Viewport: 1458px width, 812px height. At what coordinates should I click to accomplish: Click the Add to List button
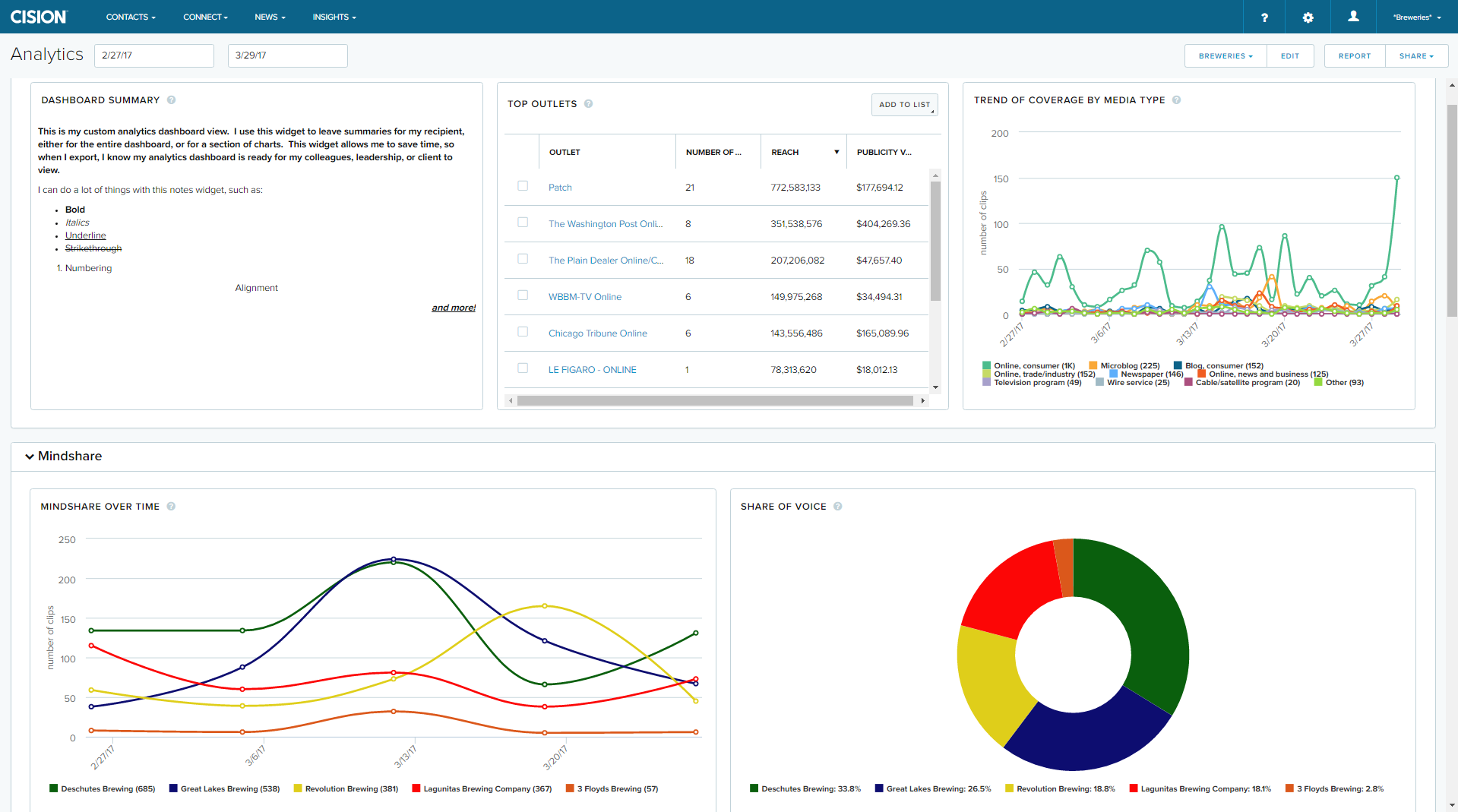click(904, 105)
